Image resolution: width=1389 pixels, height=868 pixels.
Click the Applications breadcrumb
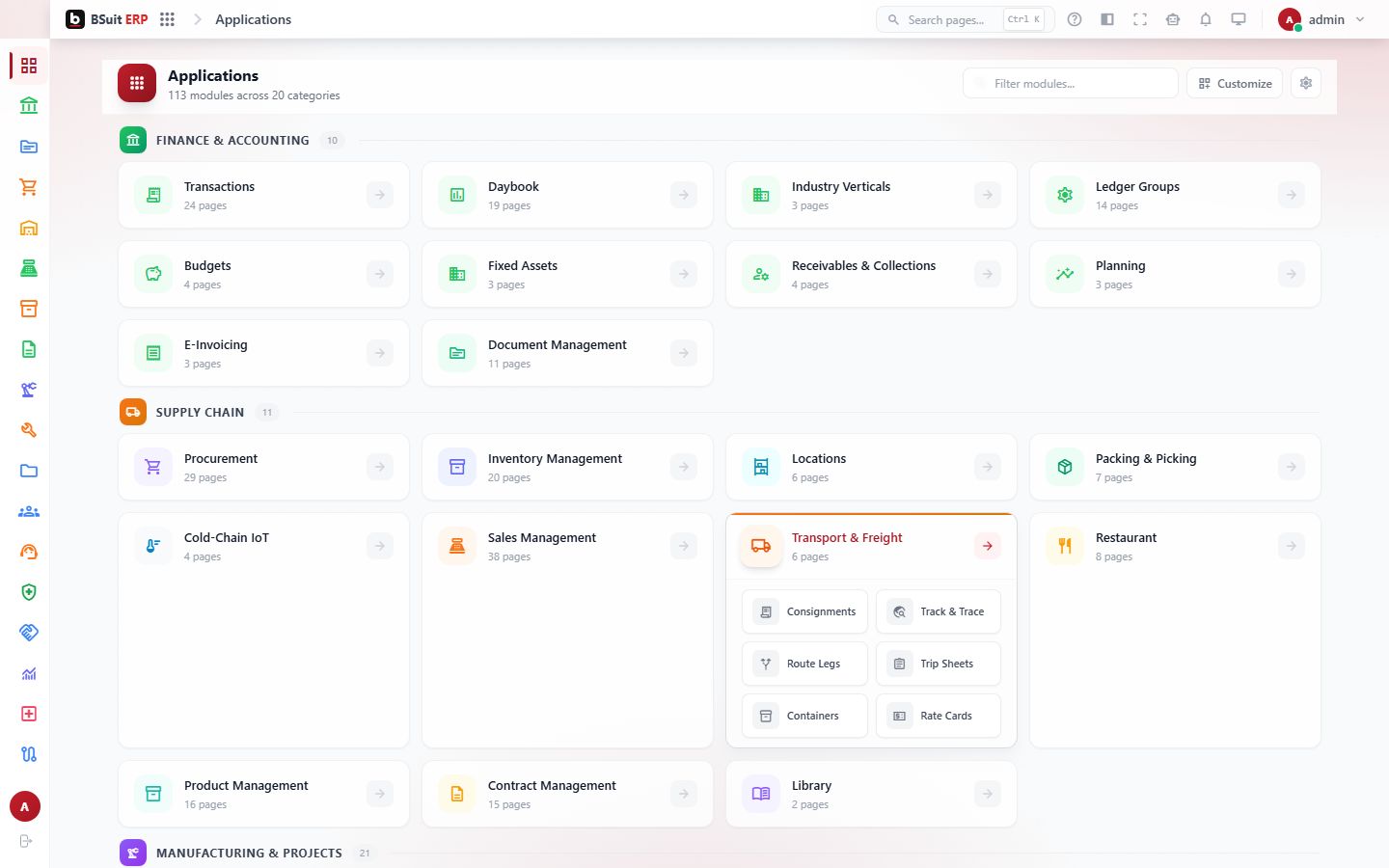(253, 19)
